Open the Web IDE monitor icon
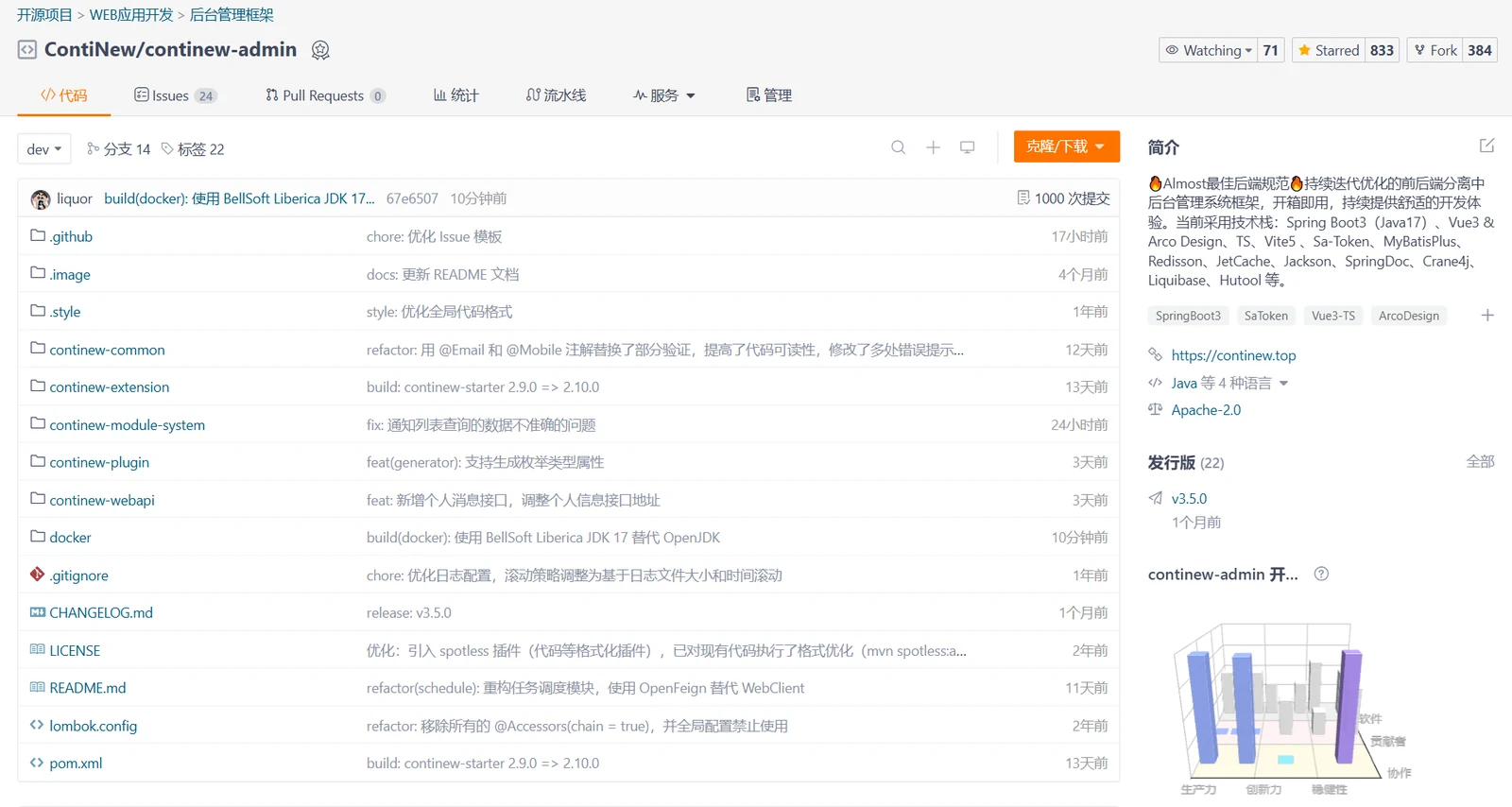The image size is (1512, 807). (967, 147)
